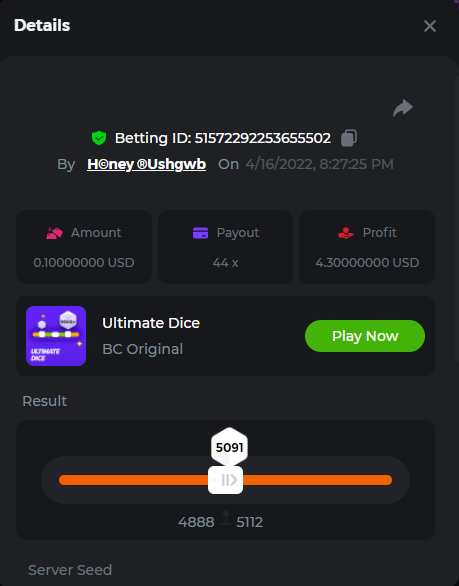
Task: Click the Play Now button
Action: 365,336
